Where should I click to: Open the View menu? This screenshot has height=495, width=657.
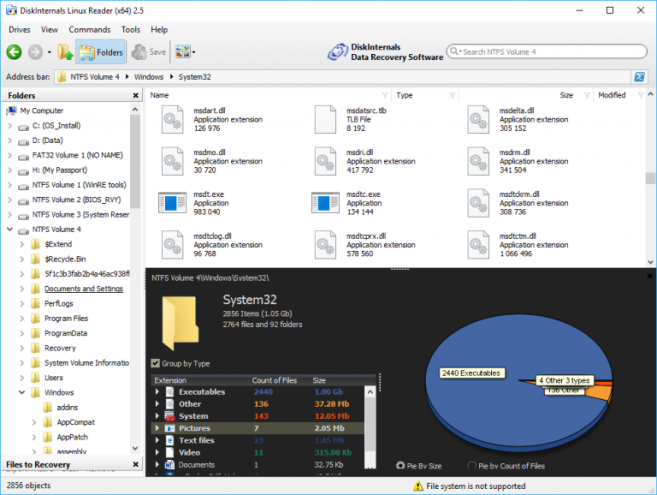[x=49, y=30]
